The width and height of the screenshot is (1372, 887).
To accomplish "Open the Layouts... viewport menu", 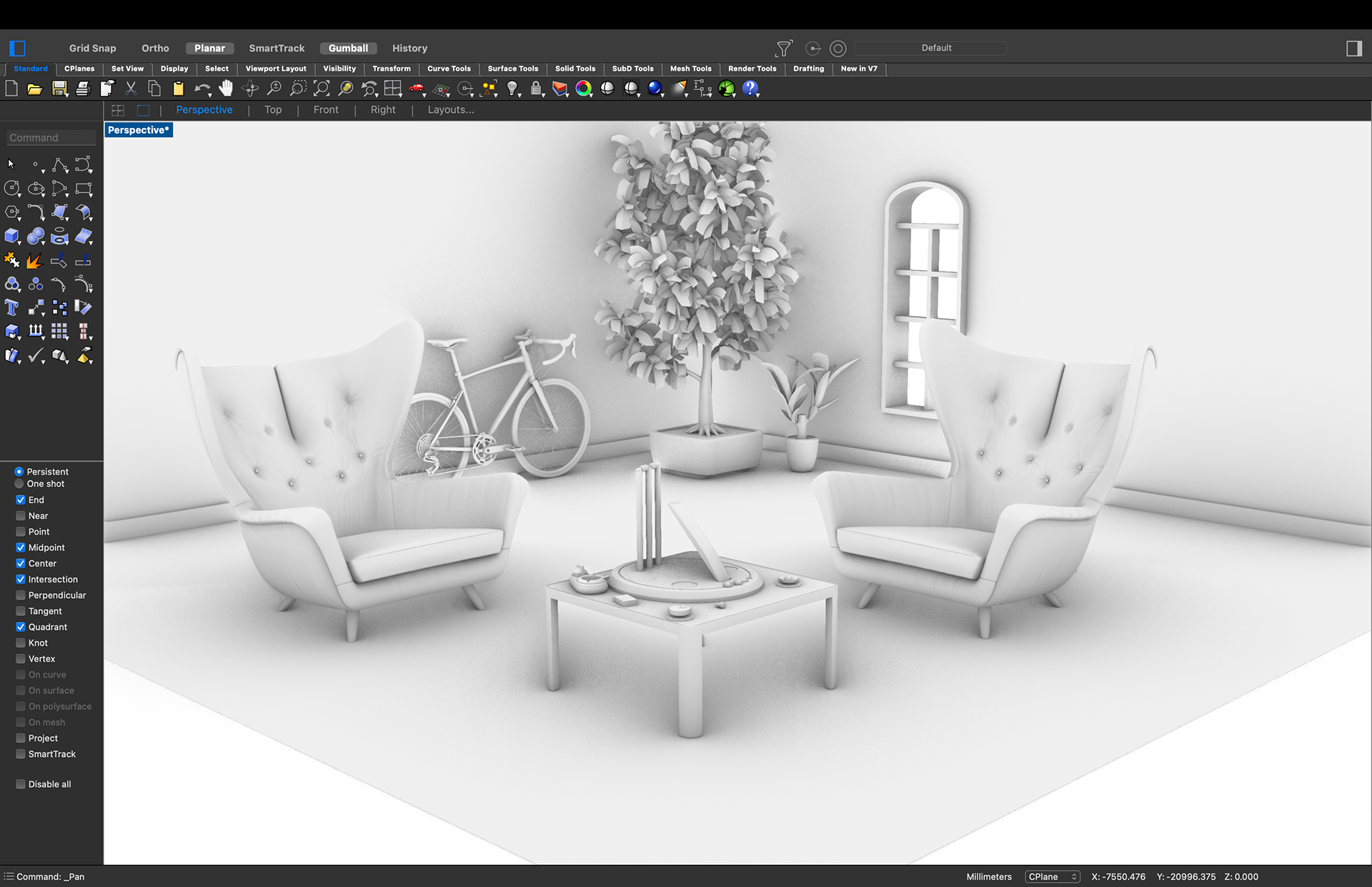I will coord(450,110).
